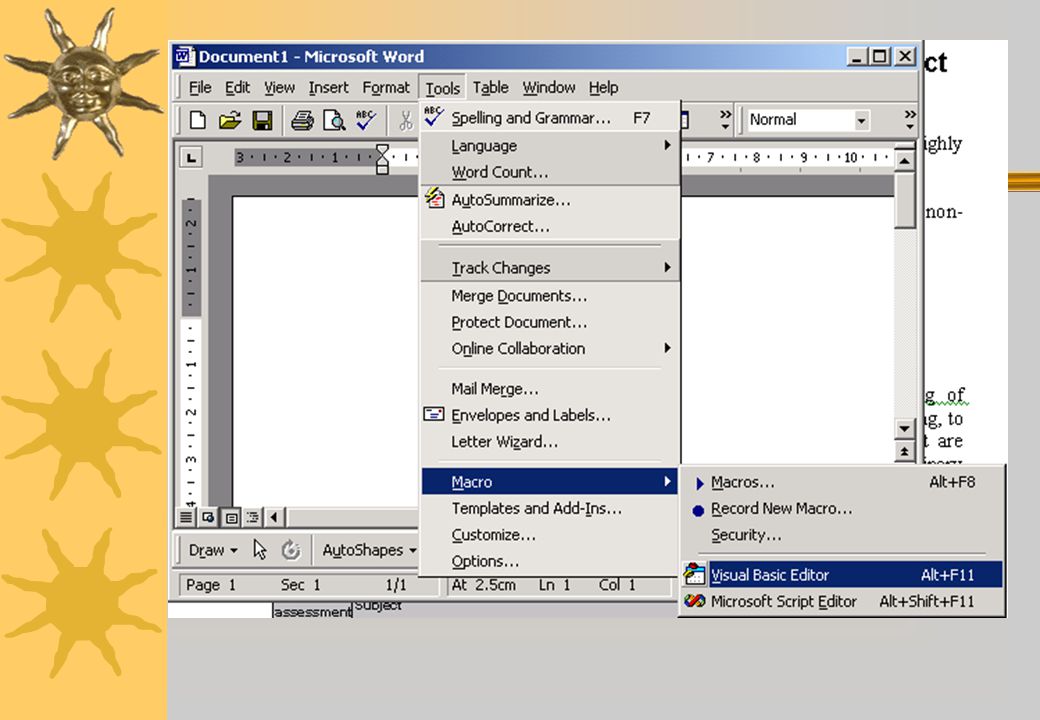Select Word Count menu item
Viewport: 1040px width, 720px height.
[x=551, y=172]
